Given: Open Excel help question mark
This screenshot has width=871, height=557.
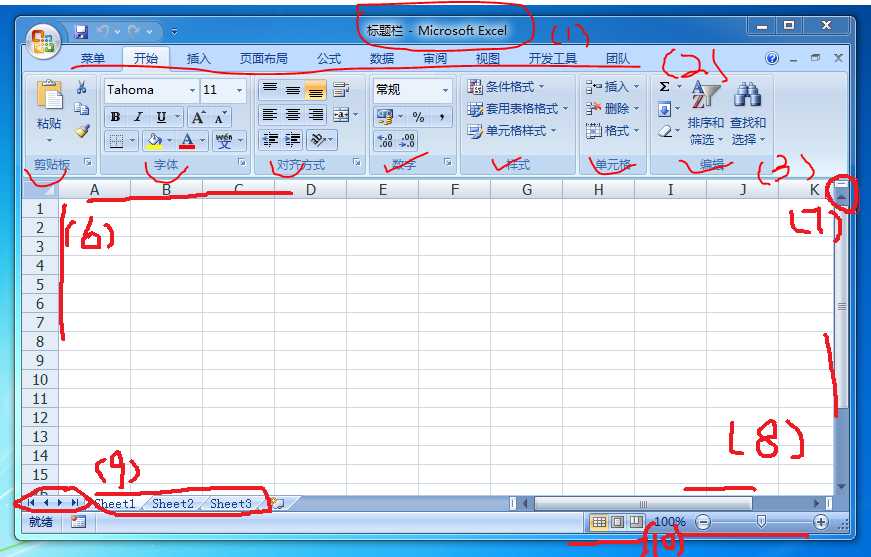Looking at the screenshot, I should coord(772,58).
